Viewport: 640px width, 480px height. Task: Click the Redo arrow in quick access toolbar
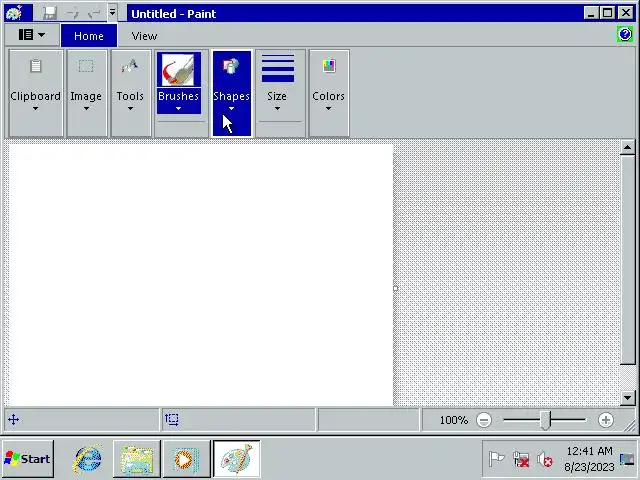[94, 13]
